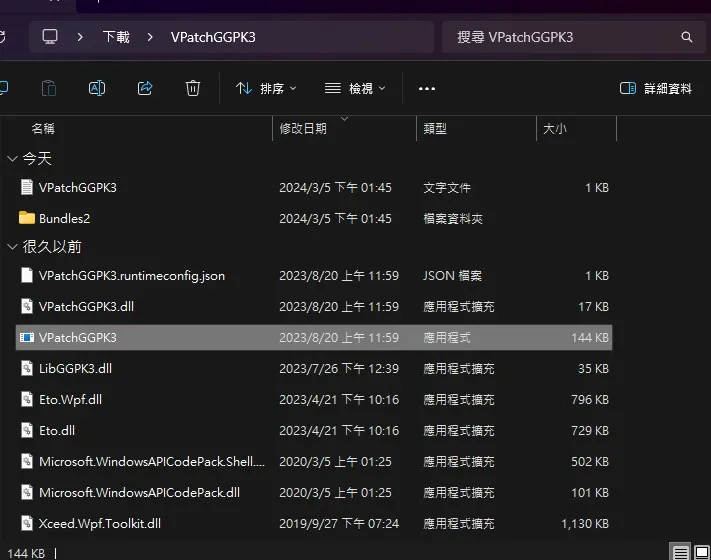This screenshot has width=711, height=560.
Task: Select Microsoft.WindowsAPICodePack.dll file
Action: (314, 492)
